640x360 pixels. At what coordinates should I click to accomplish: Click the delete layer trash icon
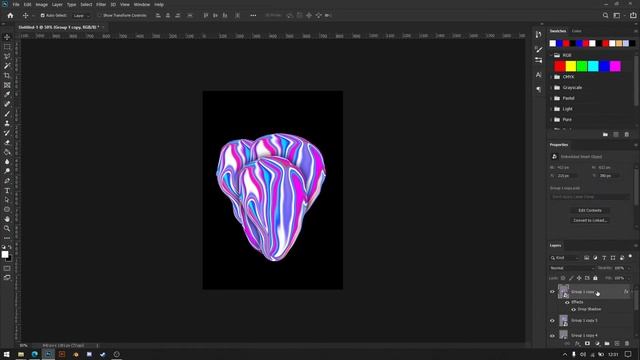click(627, 344)
